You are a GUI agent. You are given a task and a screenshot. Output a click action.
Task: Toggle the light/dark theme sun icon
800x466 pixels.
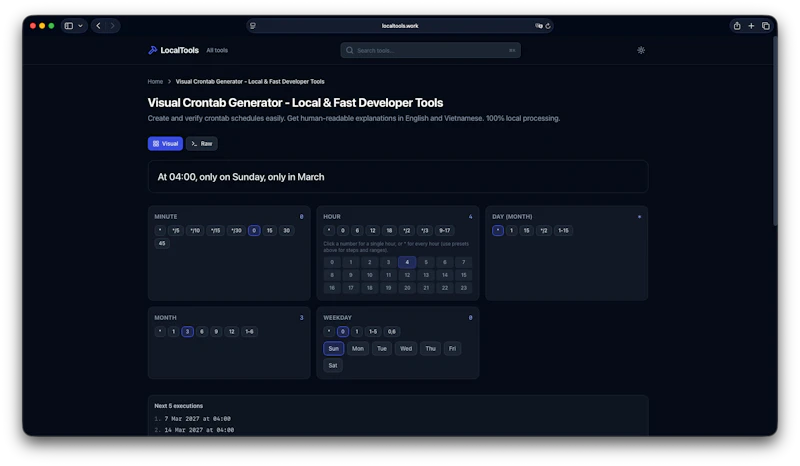click(x=641, y=50)
